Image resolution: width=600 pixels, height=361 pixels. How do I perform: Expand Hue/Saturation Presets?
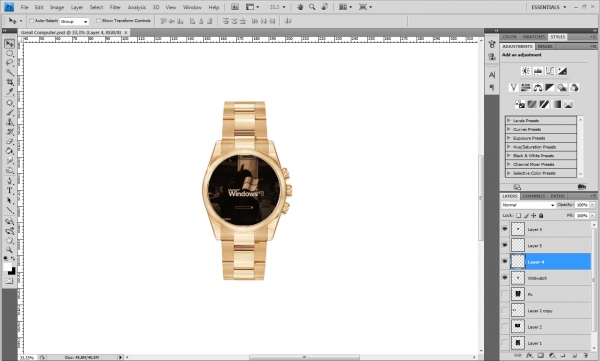coord(509,147)
